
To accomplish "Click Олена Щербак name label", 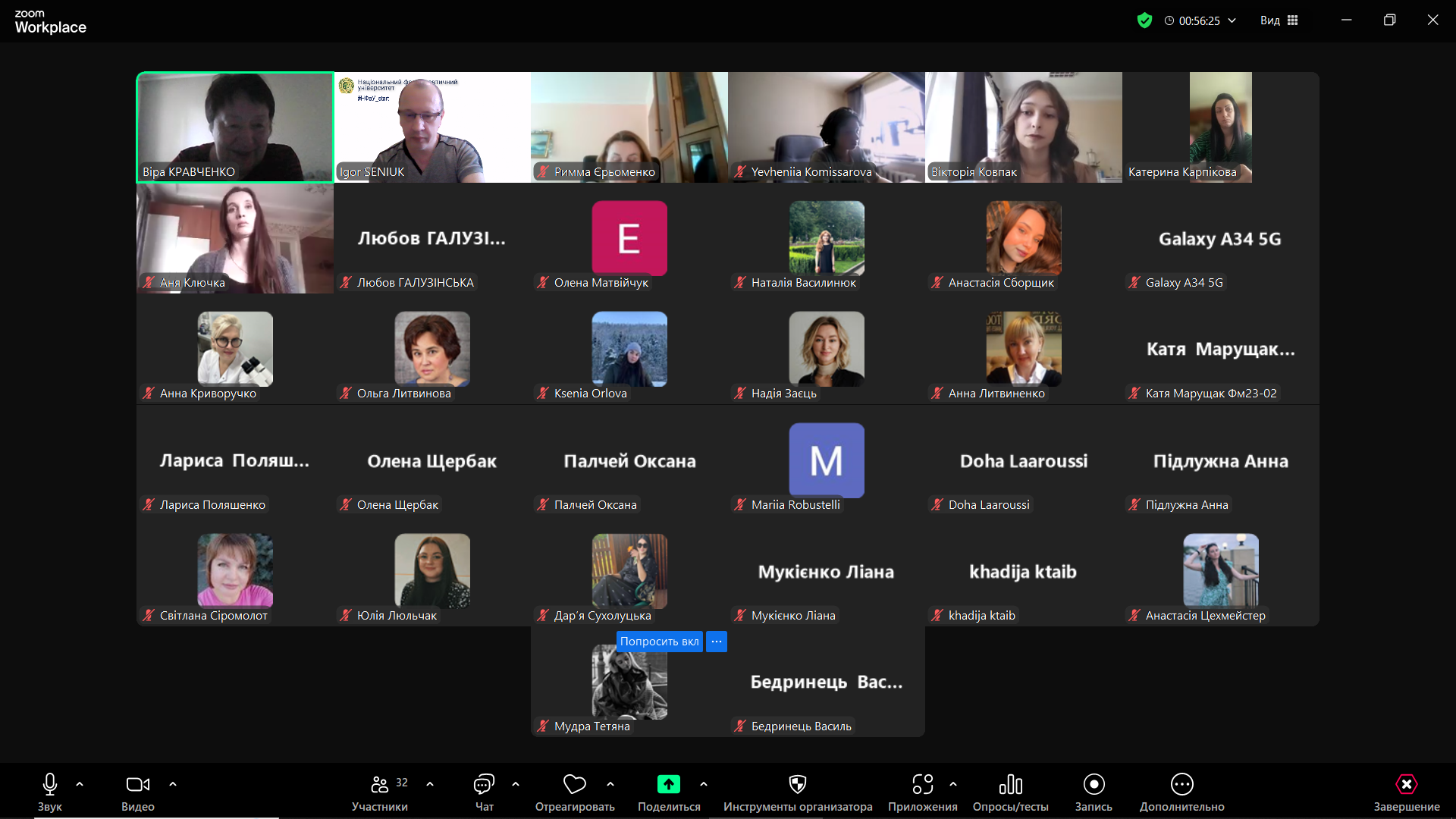I will [397, 505].
